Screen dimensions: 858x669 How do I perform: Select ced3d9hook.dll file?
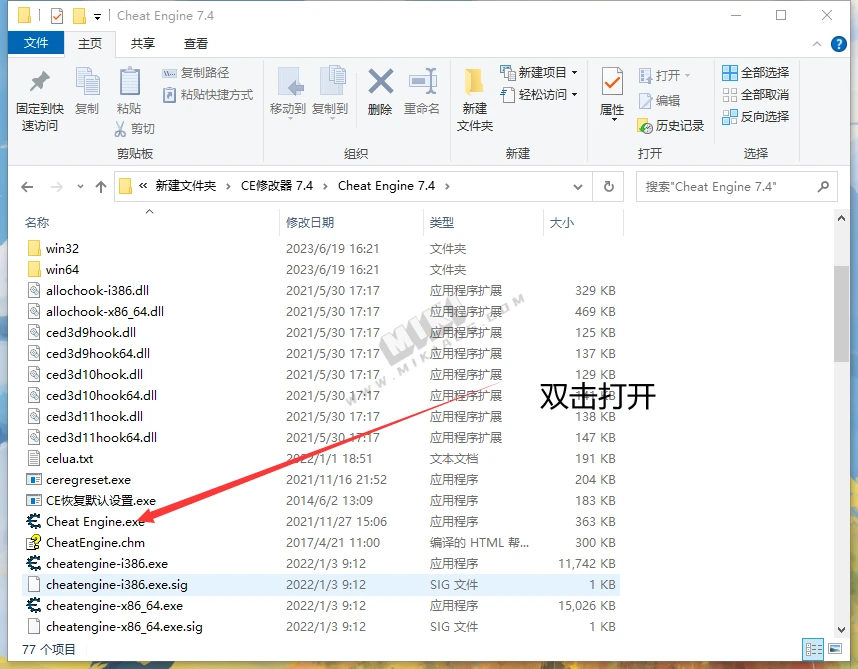coord(321,333)
